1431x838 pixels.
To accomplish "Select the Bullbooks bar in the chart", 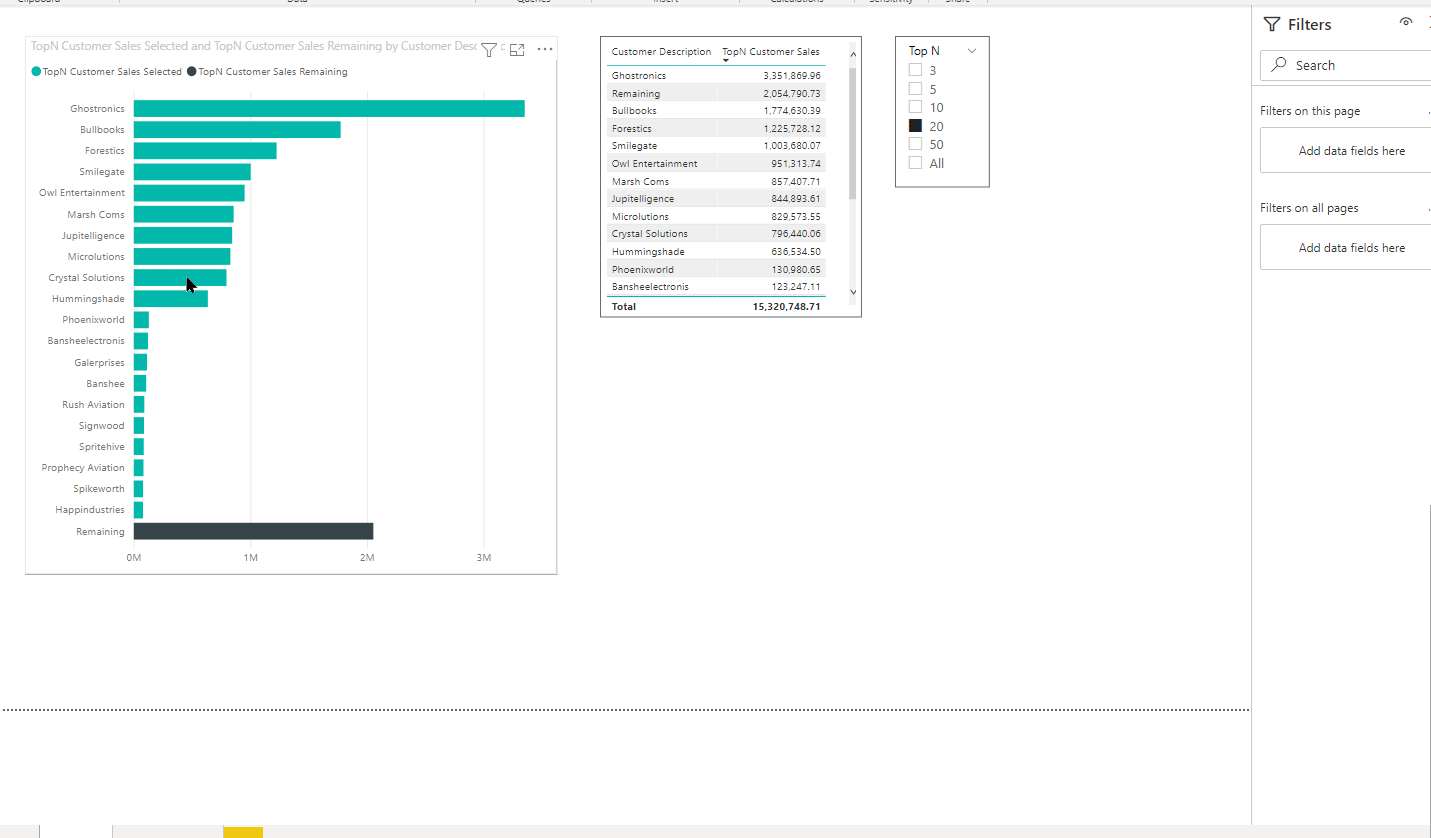I will tap(237, 130).
